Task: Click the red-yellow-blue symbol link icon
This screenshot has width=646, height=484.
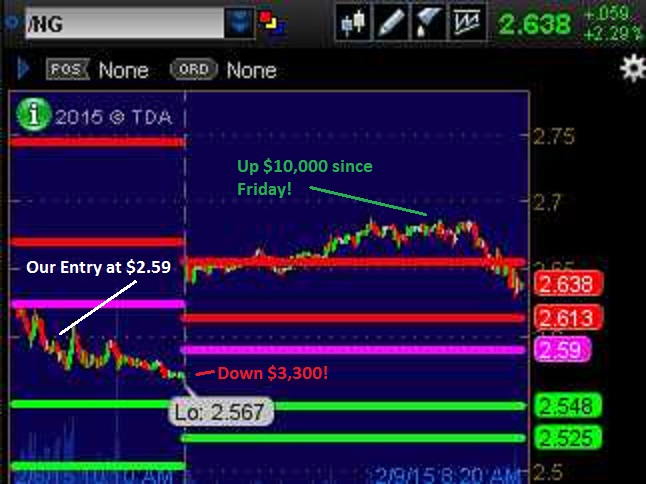Action: tap(267, 22)
